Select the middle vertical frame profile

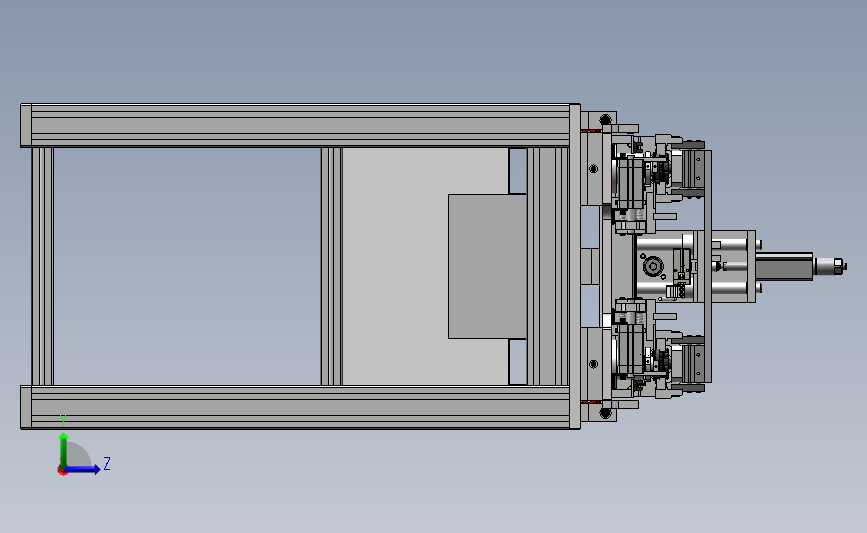[x=331, y=266]
